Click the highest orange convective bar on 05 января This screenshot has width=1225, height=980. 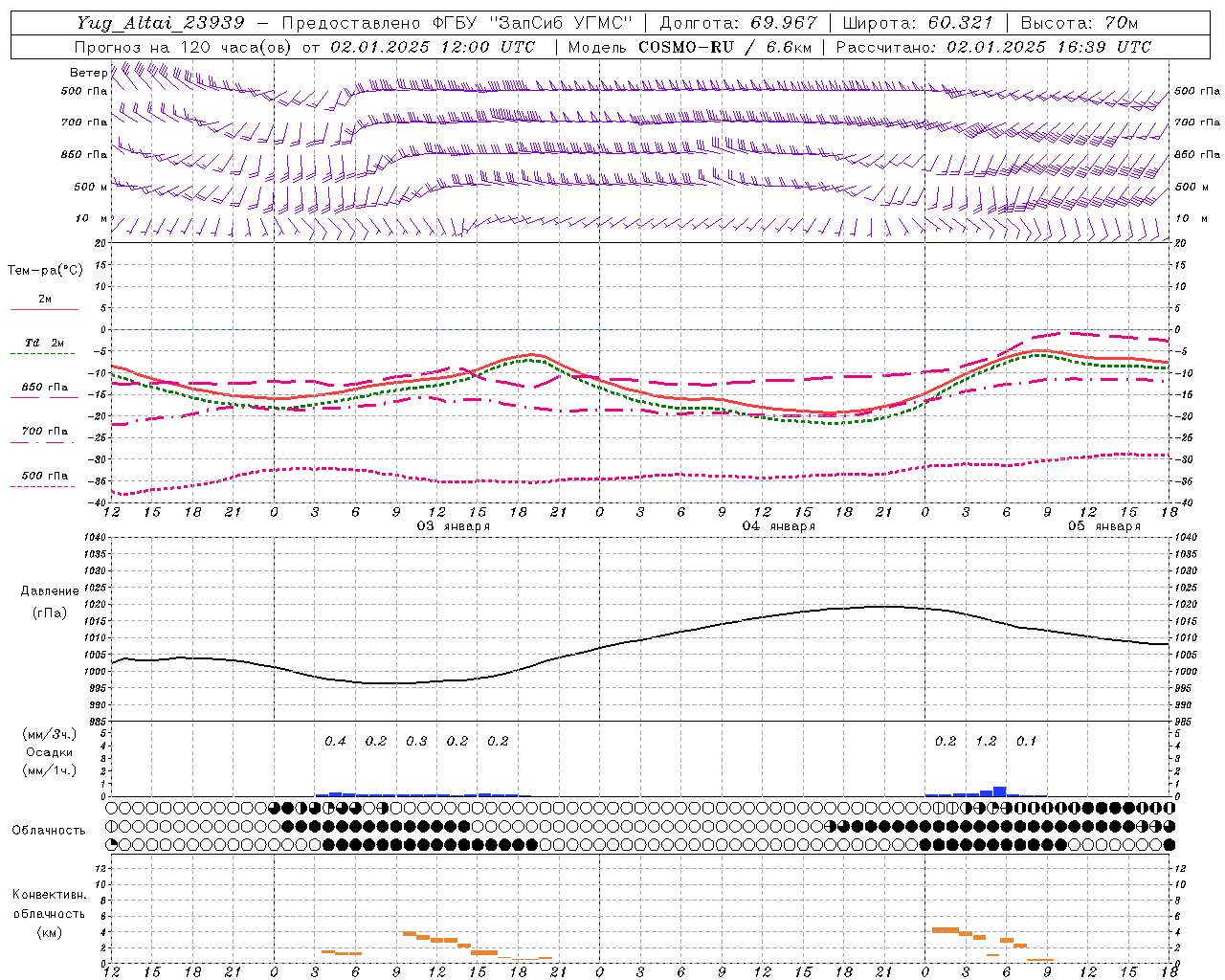click(946, 929)
